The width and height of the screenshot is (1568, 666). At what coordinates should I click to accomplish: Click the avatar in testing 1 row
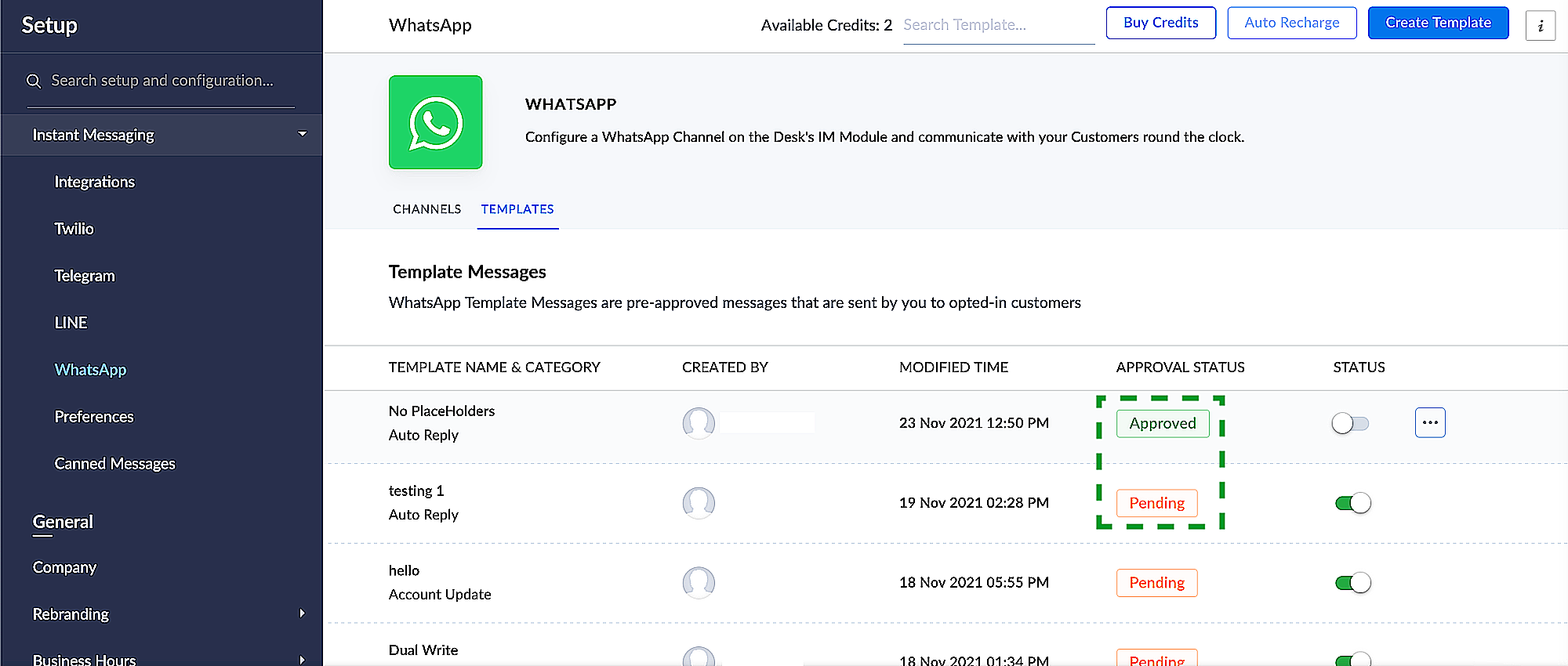coord(699,503)
